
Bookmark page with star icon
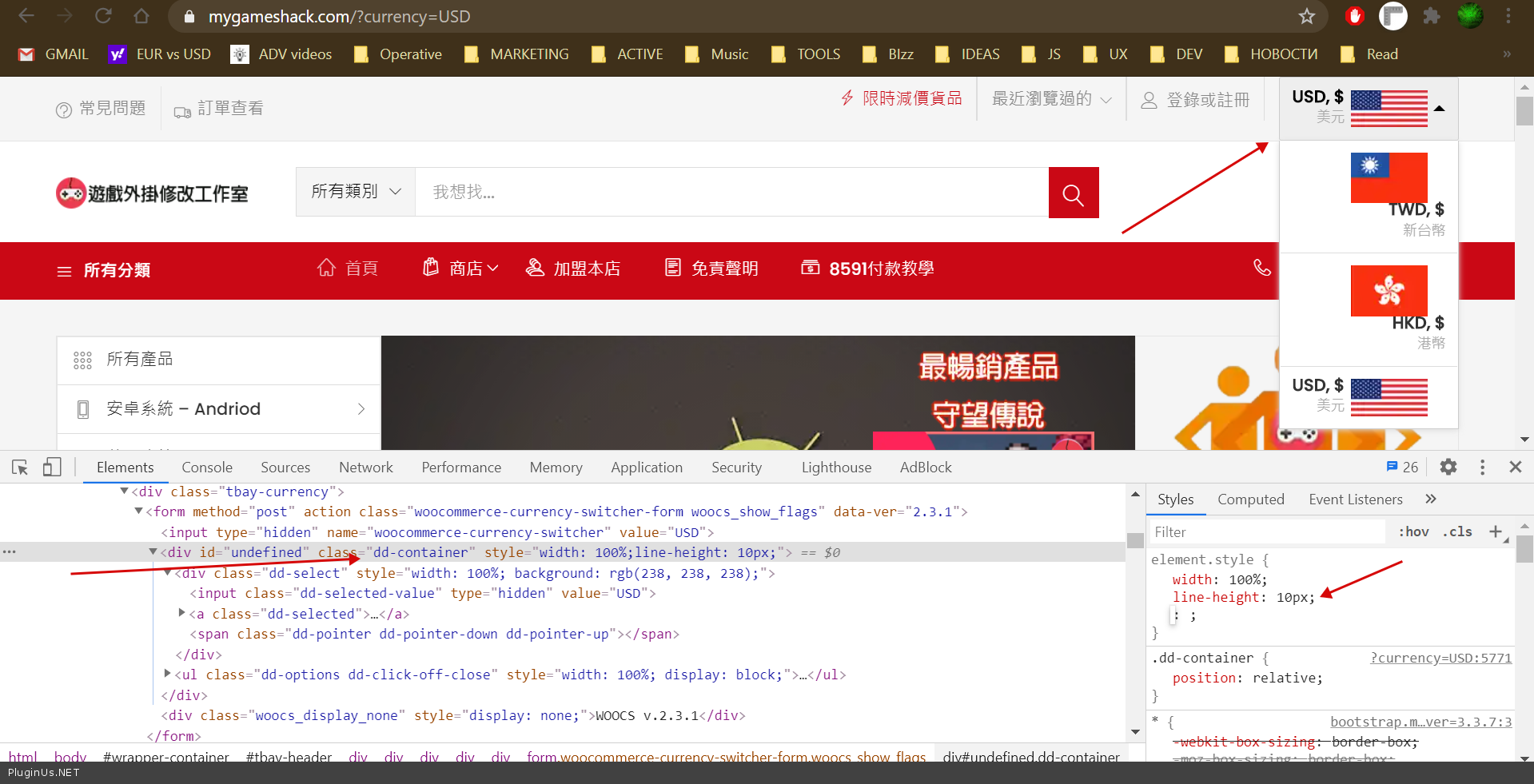tap(1306, 16)
